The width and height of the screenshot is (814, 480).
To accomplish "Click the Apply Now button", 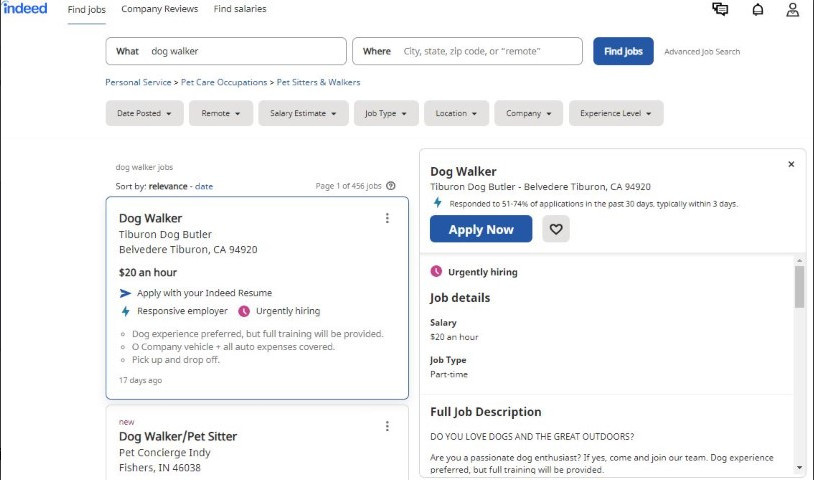I will pyautogui.click(x=481, y=229).
